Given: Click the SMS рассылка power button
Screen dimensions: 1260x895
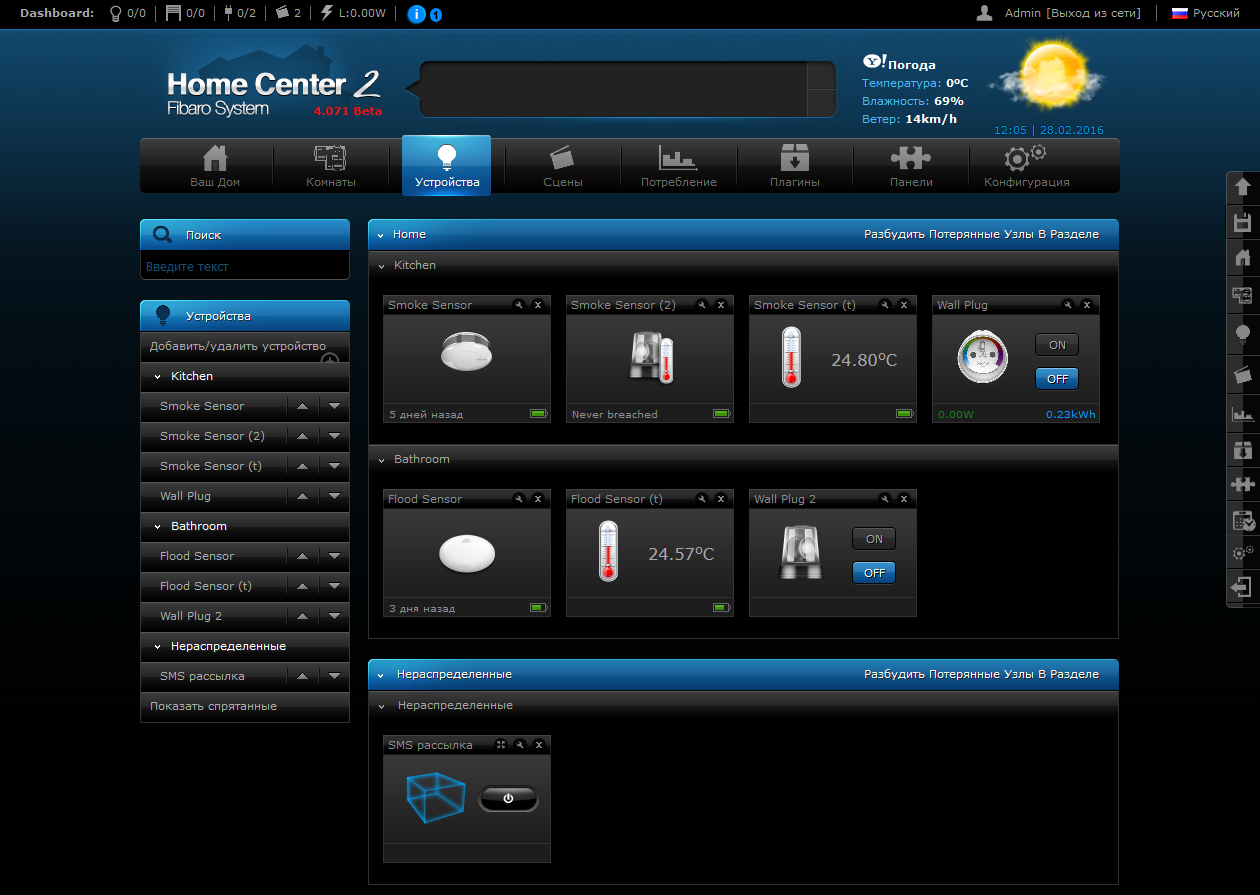Looking at the screenshot, I should pyautogui.click(x=508, y=798).
